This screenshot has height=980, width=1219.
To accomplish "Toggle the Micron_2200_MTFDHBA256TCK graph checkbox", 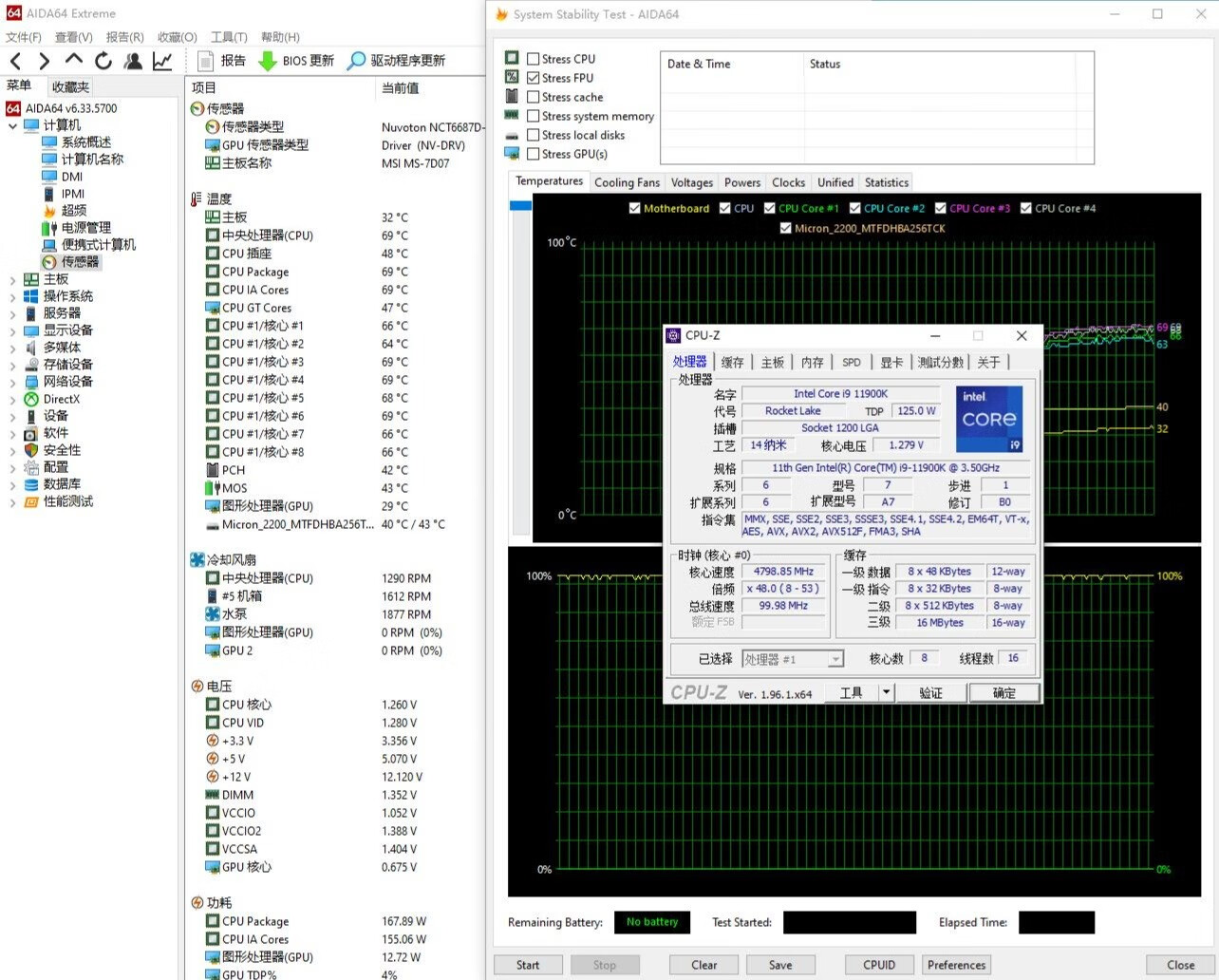I will tap(785, 228).
